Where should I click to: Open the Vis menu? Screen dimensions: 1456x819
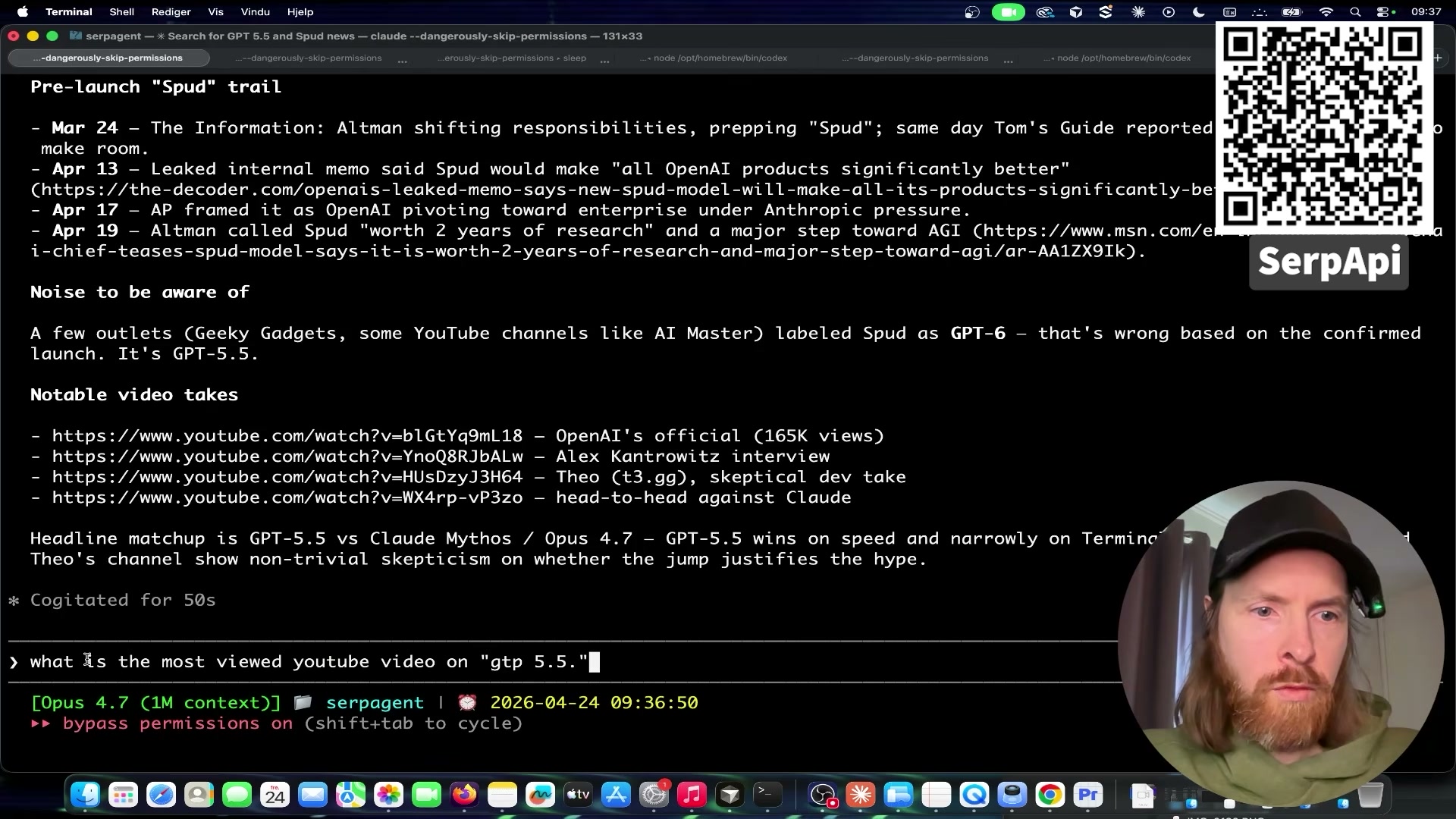click(216, 12)
